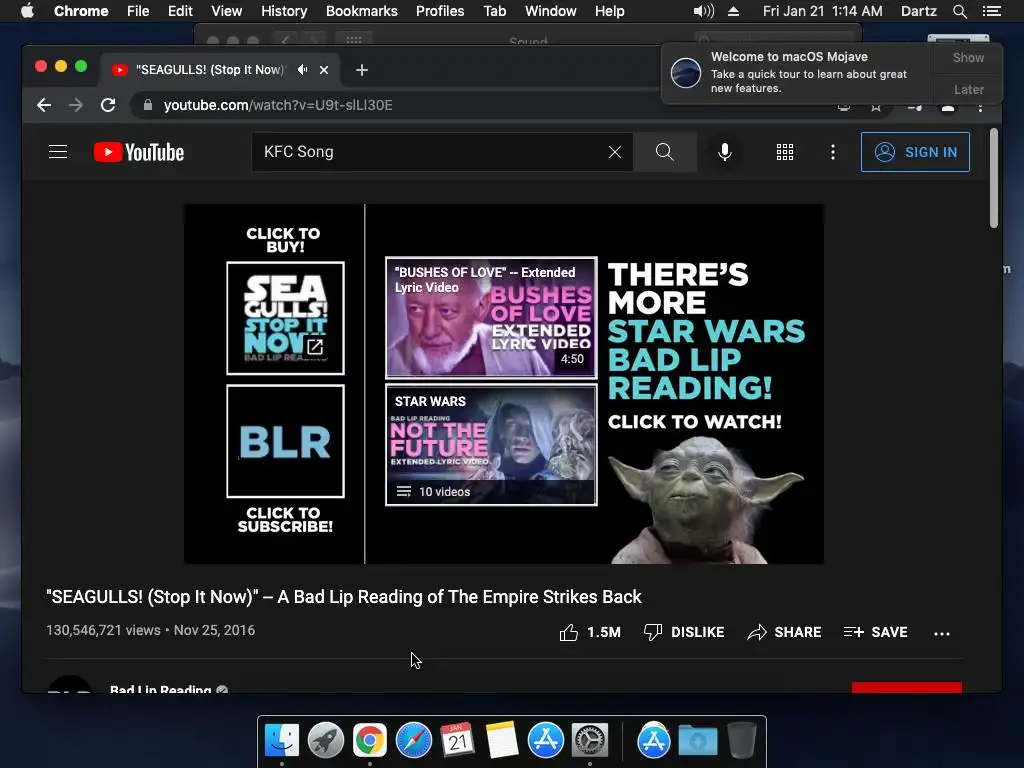Open the Apple menu
This screenshot has height=768, width=1024.
pos(27,11)
